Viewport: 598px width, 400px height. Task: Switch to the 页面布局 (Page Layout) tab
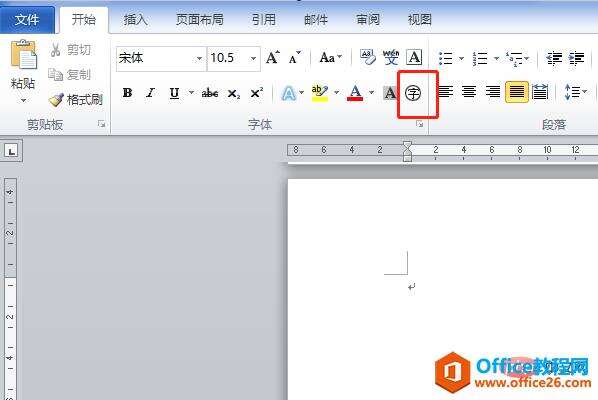tap(199, 19)
